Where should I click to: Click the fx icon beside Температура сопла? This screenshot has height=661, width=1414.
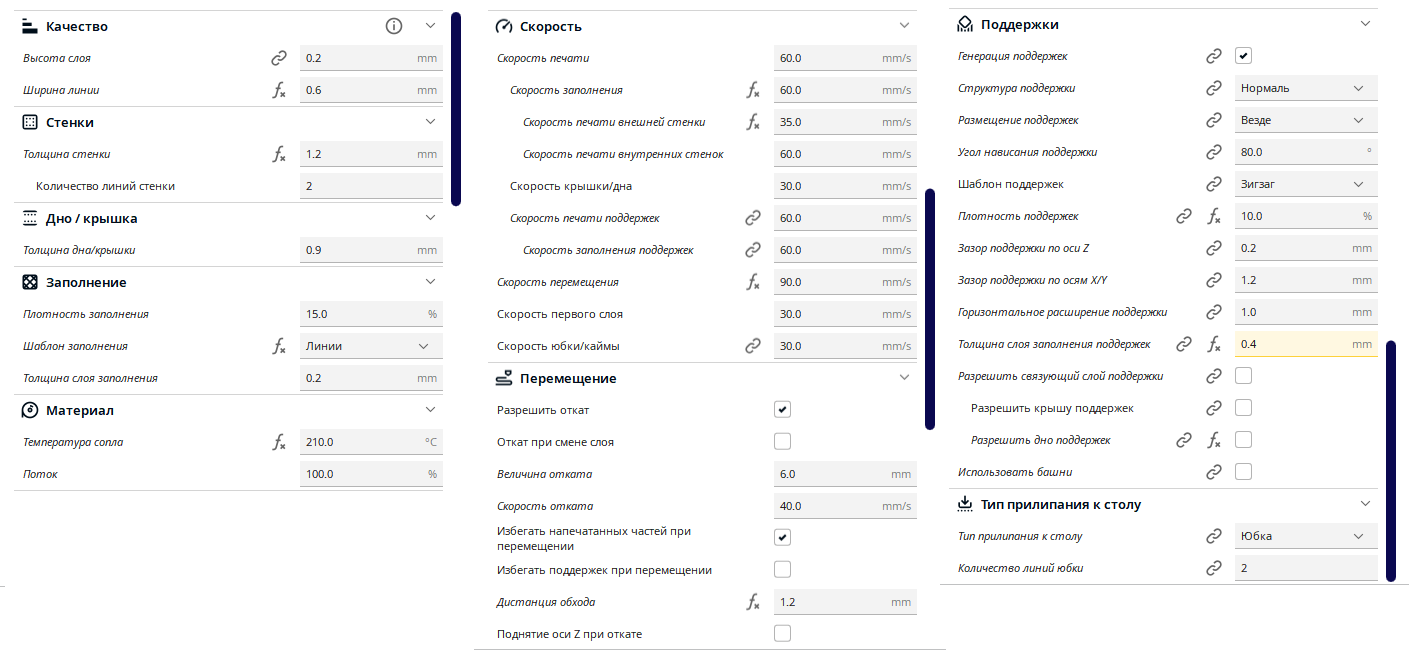tap(279, 442)
